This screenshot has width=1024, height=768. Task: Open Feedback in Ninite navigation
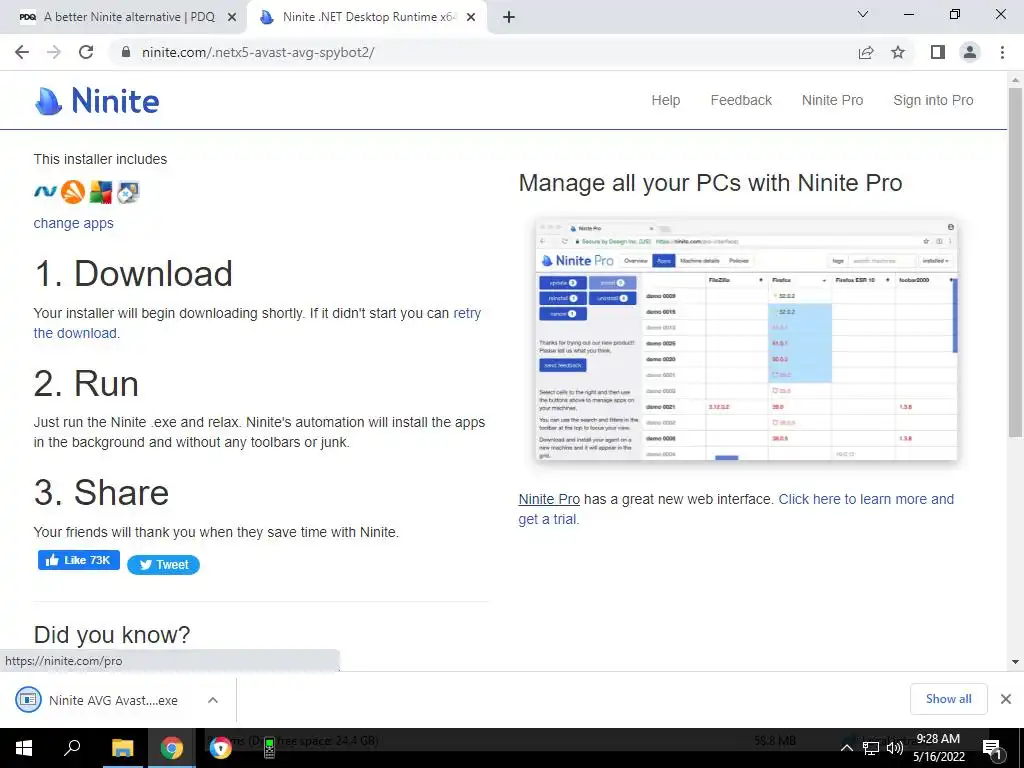pos(741,101)
